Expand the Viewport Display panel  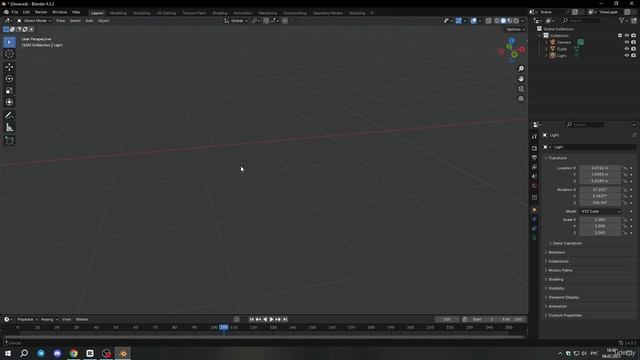(562, 298)
